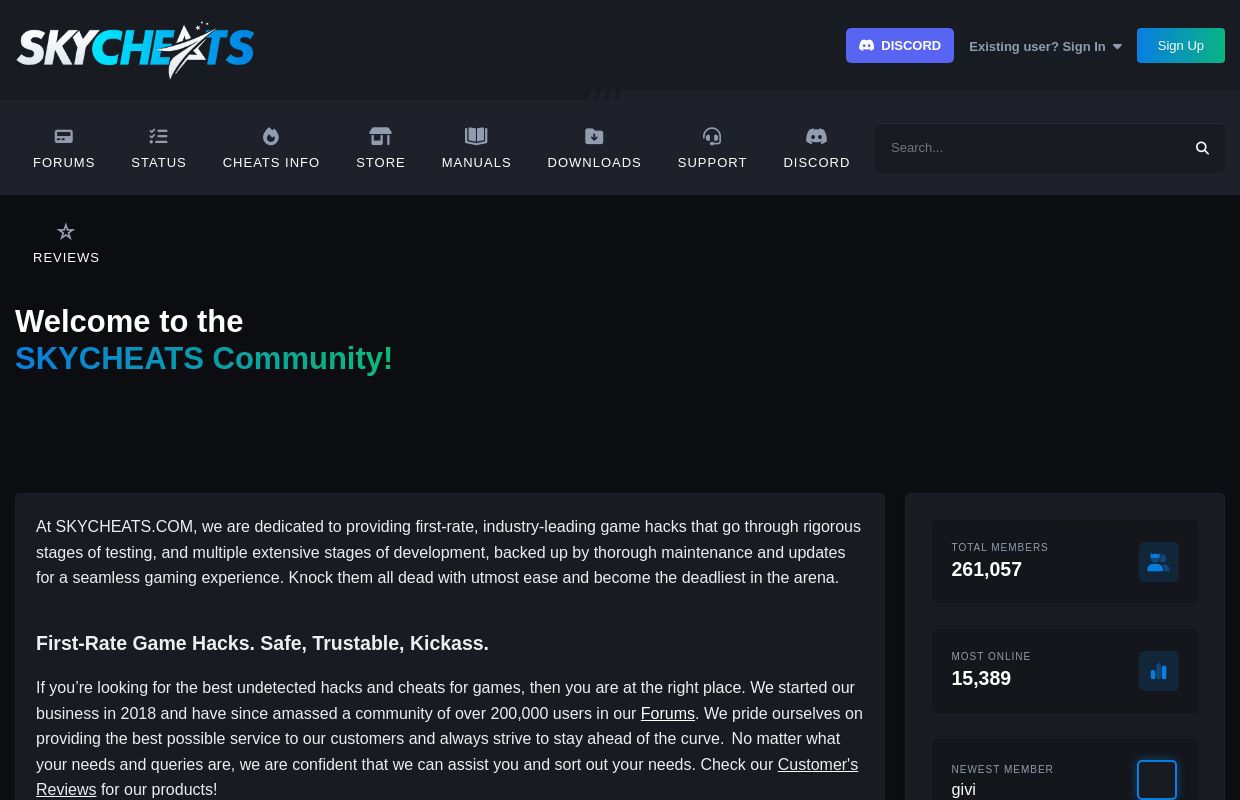This screenshot has height=800, width=1240.
Task: Open the Store shop icon
Action: [381, 136]
